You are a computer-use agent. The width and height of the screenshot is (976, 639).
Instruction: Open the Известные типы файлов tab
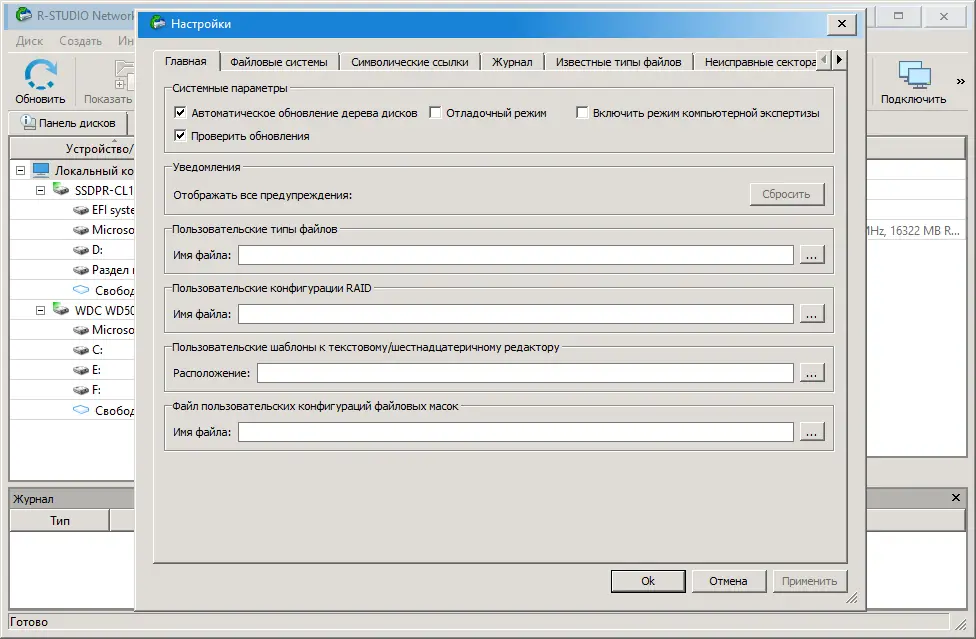tap(619, 62)
